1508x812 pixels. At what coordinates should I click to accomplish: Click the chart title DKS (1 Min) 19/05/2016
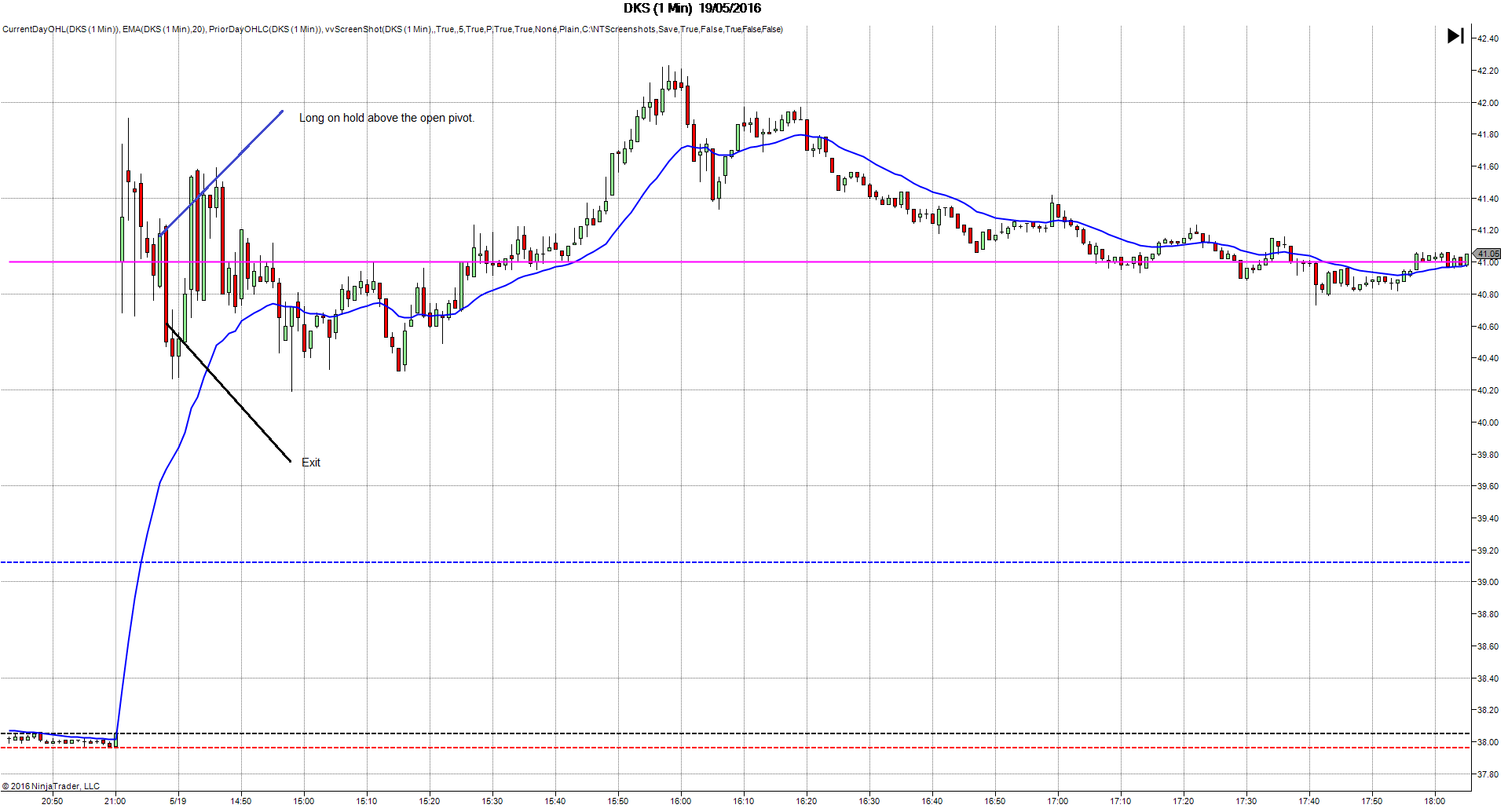[692, 9]
